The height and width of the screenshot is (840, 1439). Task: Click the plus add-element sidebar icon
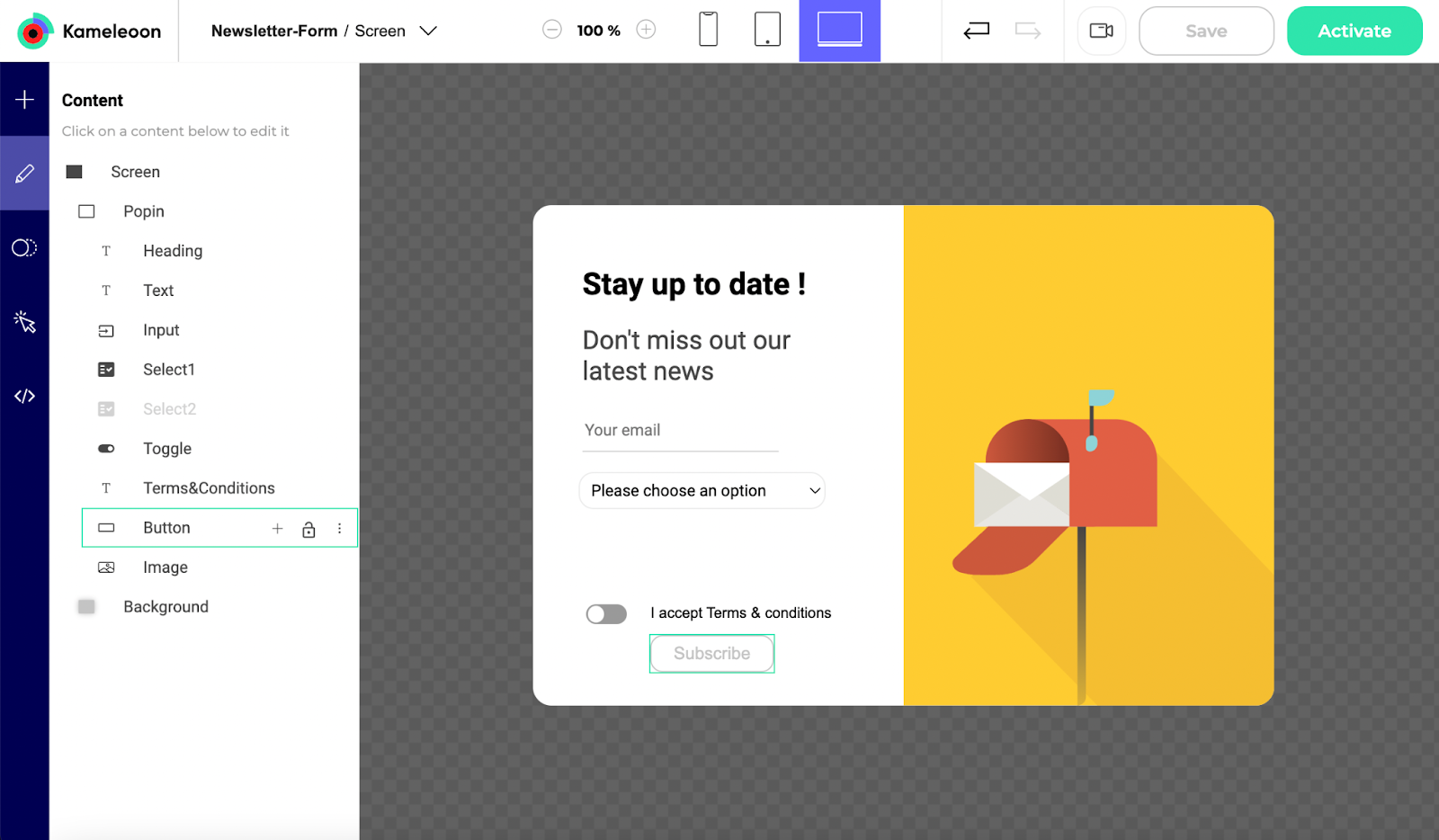pyautogui.click(x=24, y=100)
